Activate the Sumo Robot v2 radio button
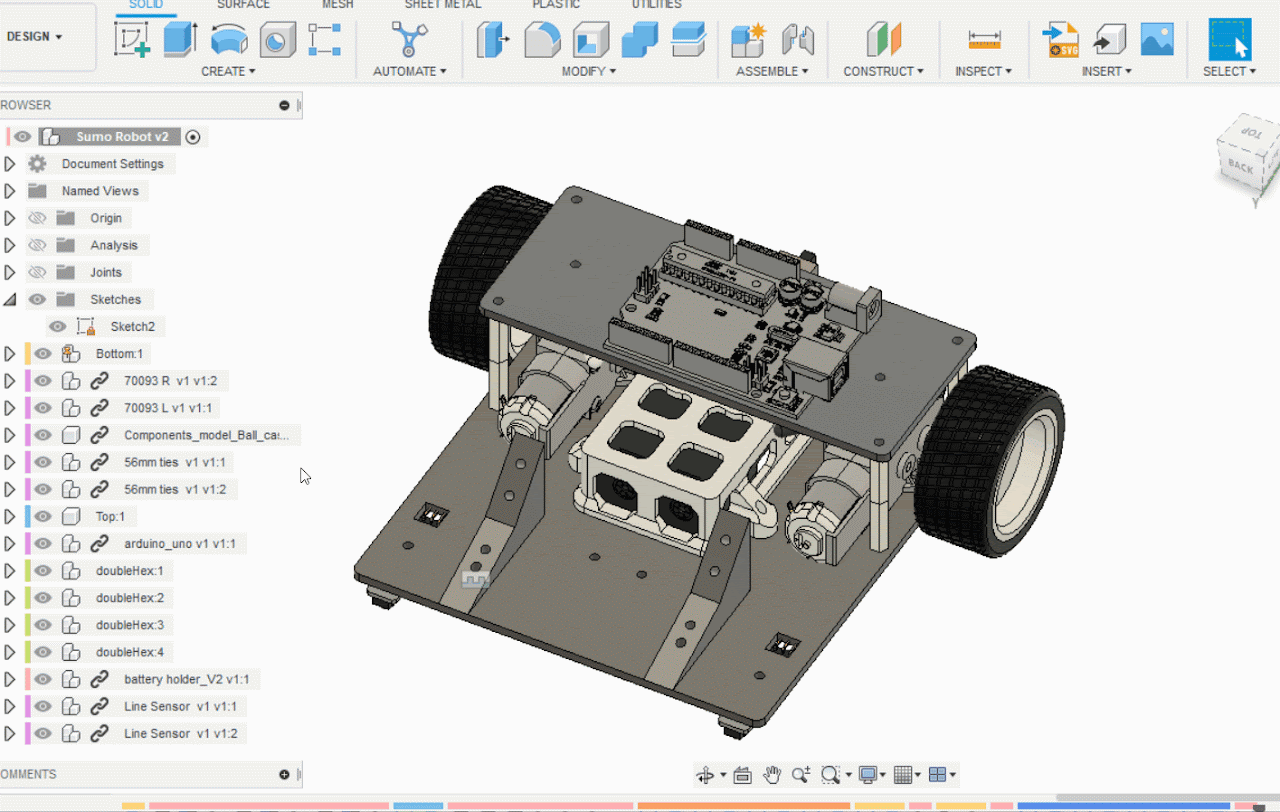The width and height of the screenshot is (1280, 812). coord(193,137)
